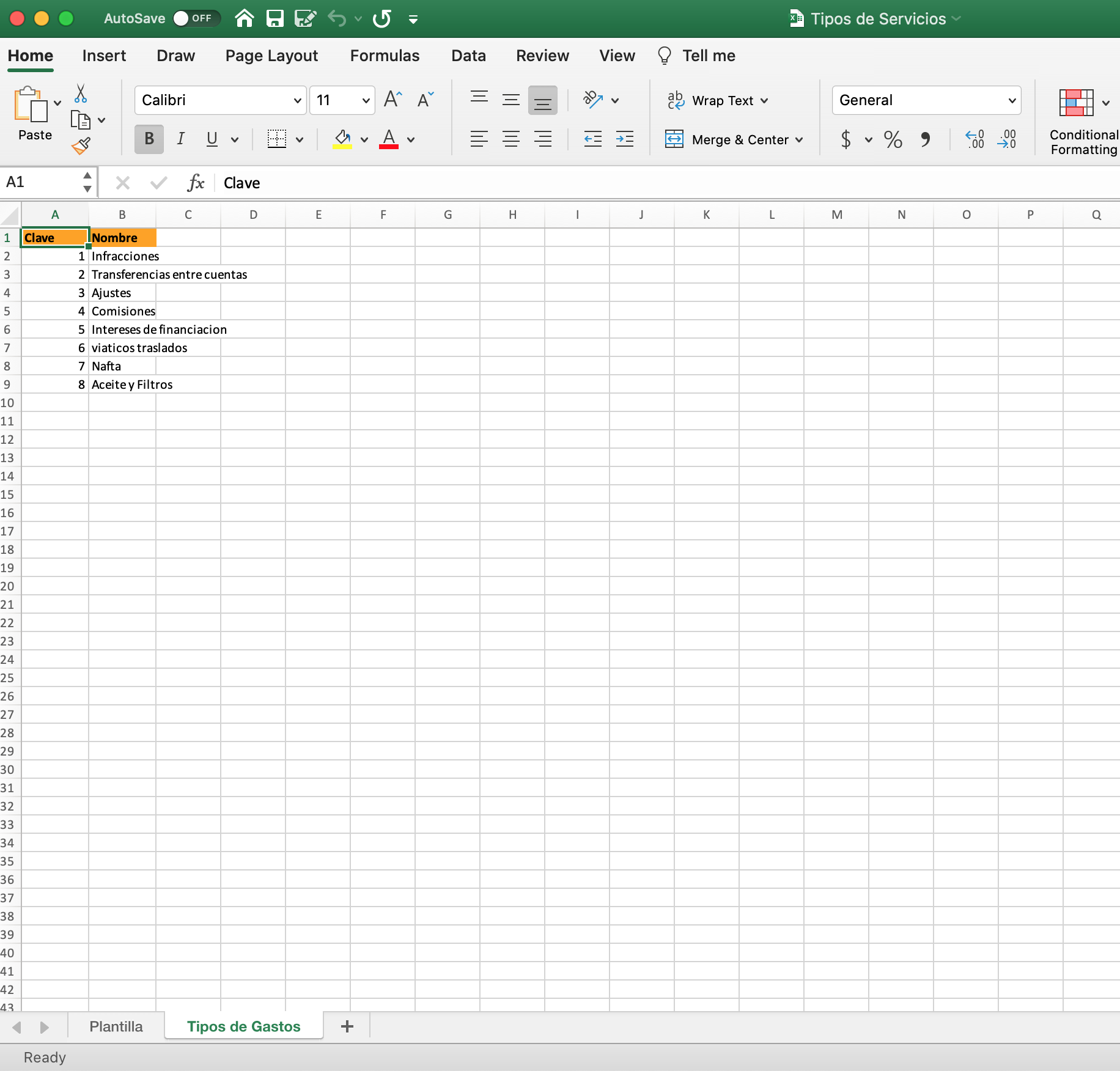Select cell B4 containing Ajustes
The height and width of the screenshot is (1071, 1120).
click(x=122, y=293)
